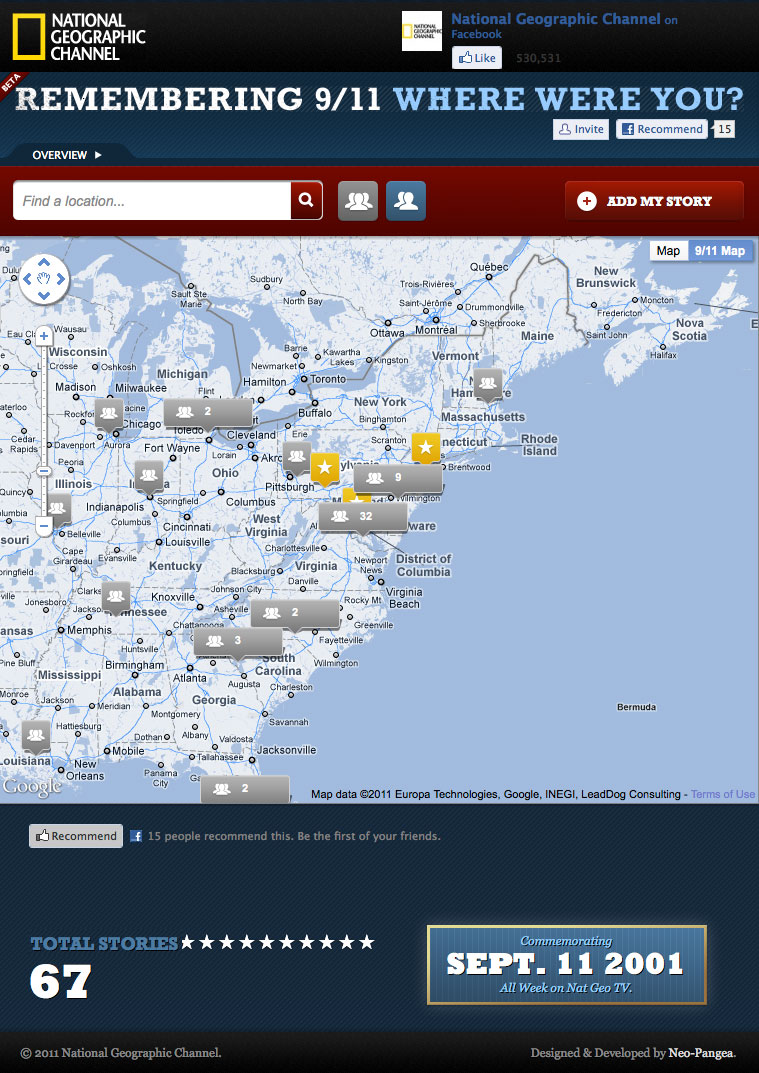Viewport: 759px width, 1073px height.
Task: Zoom out with the minus button
Action: [x=44, y=526]
